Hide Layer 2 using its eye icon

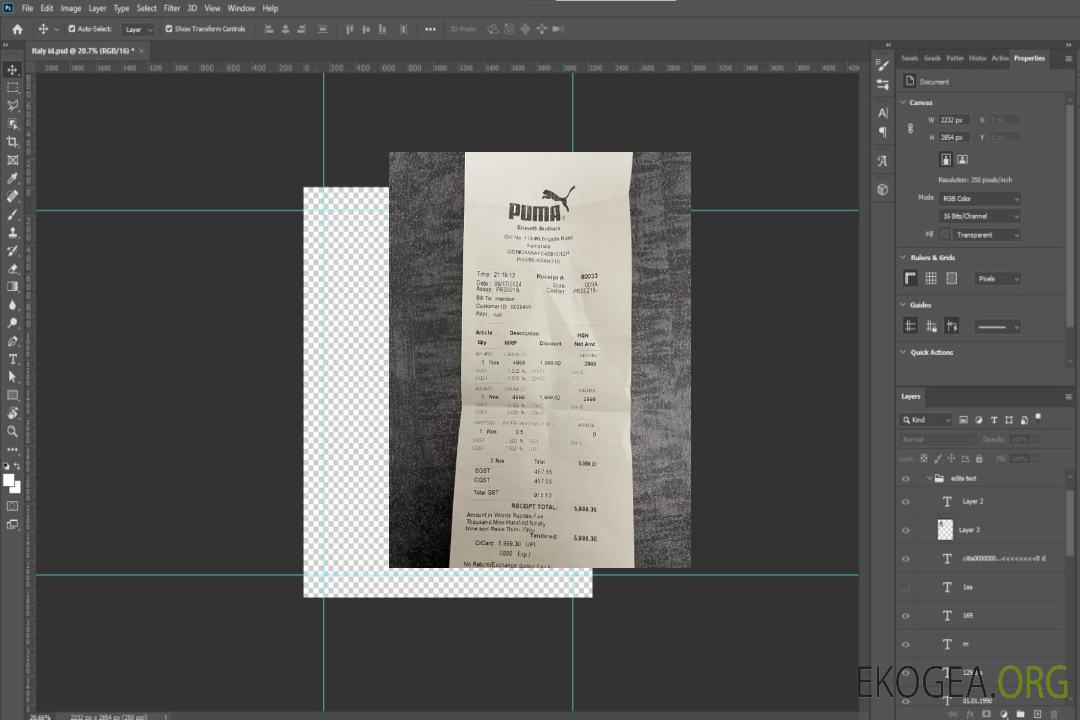tap(906, 502)
